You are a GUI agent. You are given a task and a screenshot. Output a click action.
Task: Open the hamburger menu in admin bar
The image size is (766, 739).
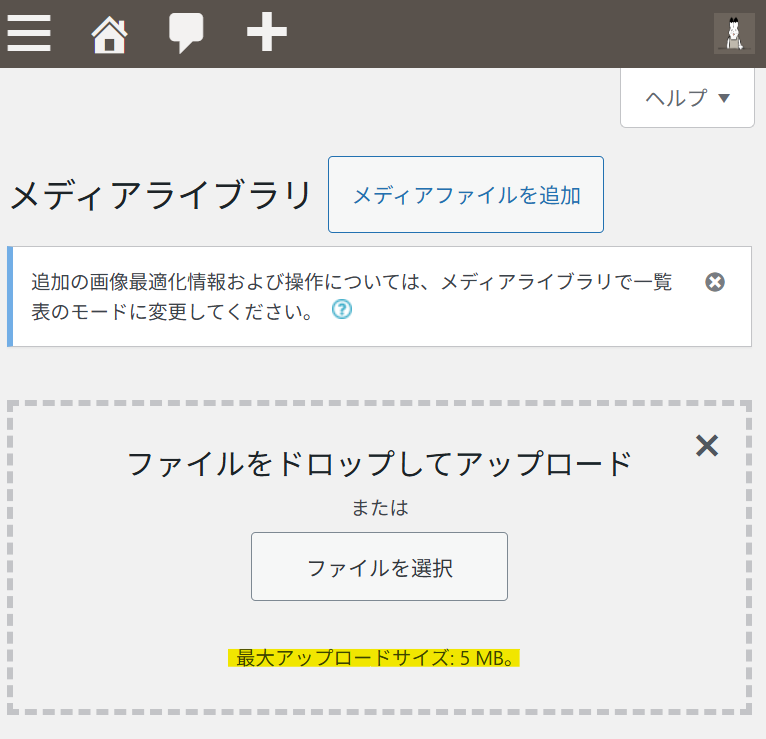pos(29,34)
